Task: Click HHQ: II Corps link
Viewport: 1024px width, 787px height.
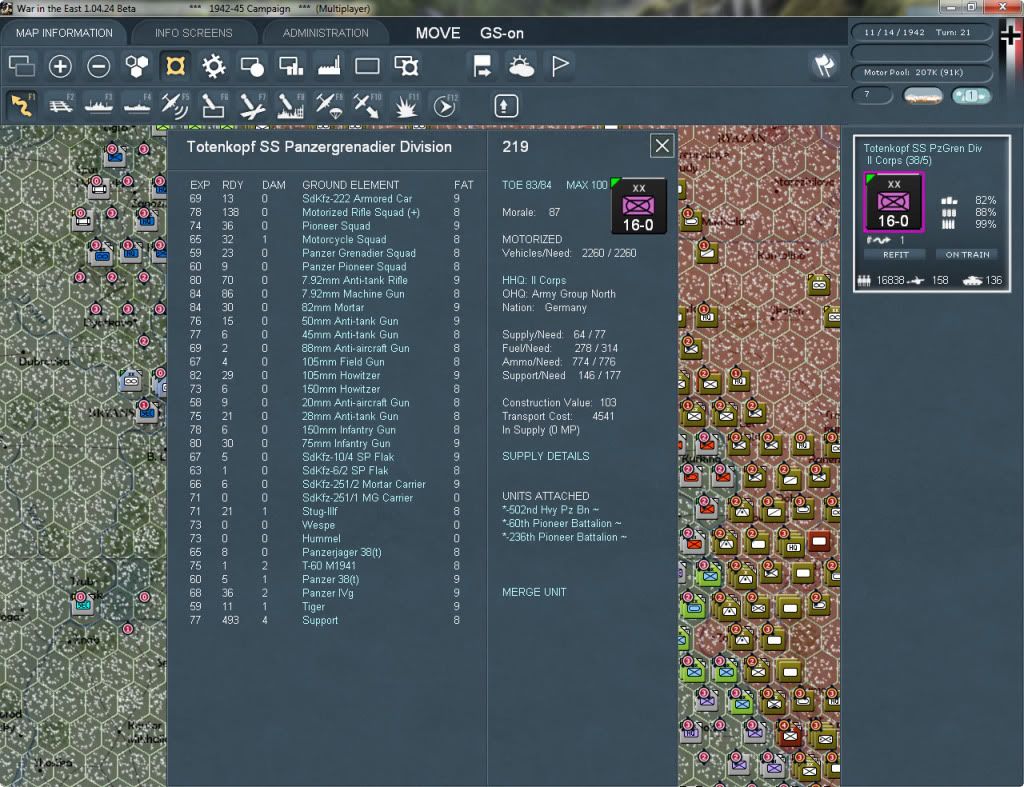Action: point(534,280)
